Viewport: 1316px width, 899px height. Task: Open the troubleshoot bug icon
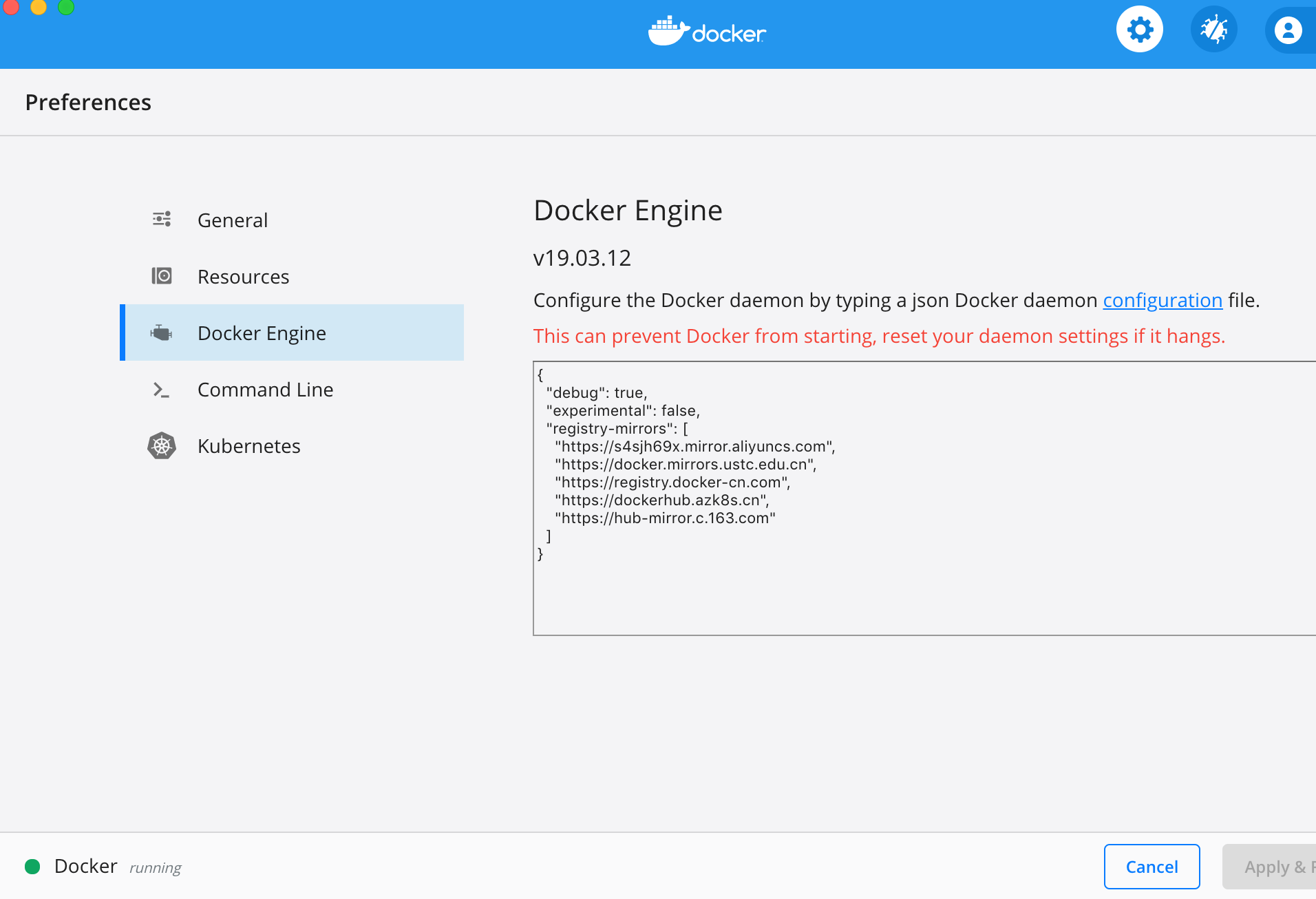tap(1214, 30)
